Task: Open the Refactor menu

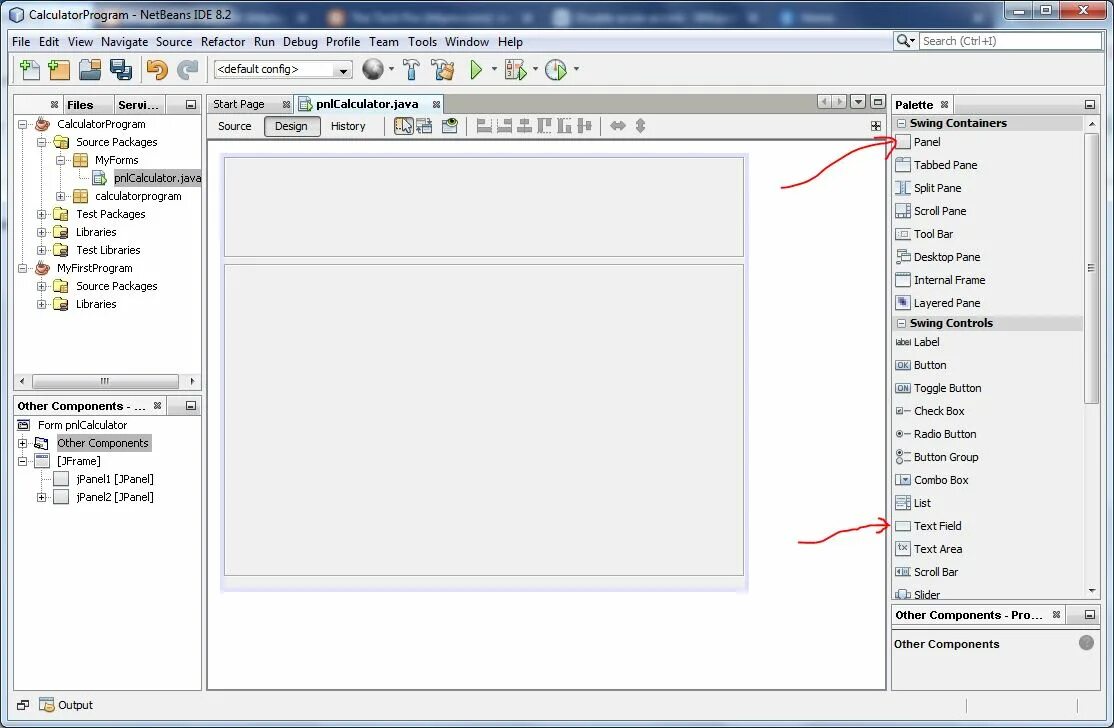Action: point(222,42)
